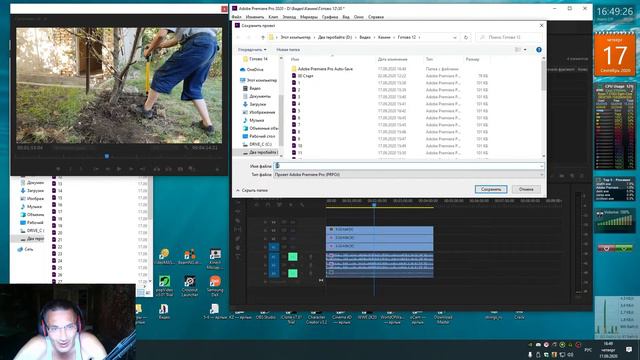Click the Отмена button
Screen dimensions: 640x360
(526, 189)
